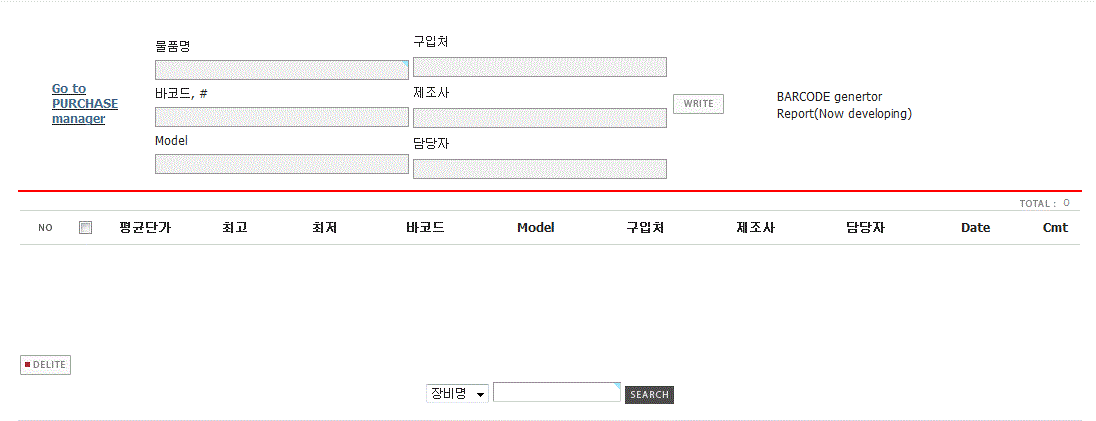This screenshot has width=1096, height=421.
Task: Click the SEARCH button
Action: point(649,394)
